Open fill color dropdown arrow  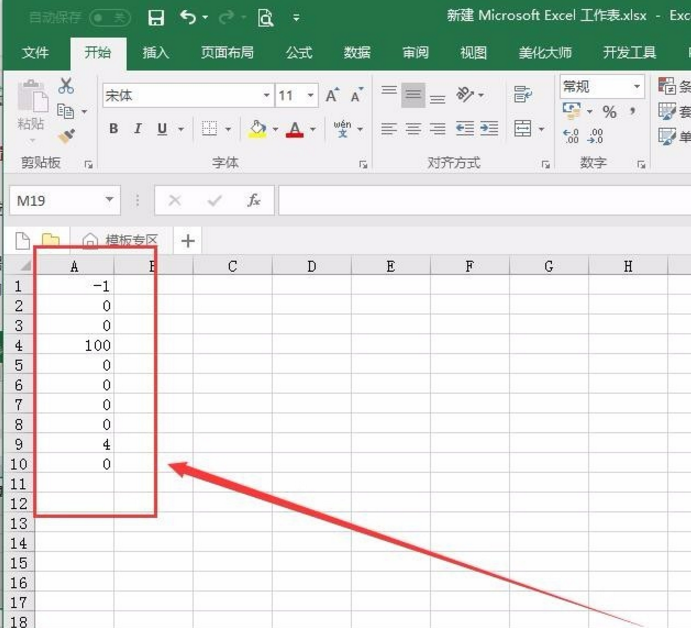[275, 129]
